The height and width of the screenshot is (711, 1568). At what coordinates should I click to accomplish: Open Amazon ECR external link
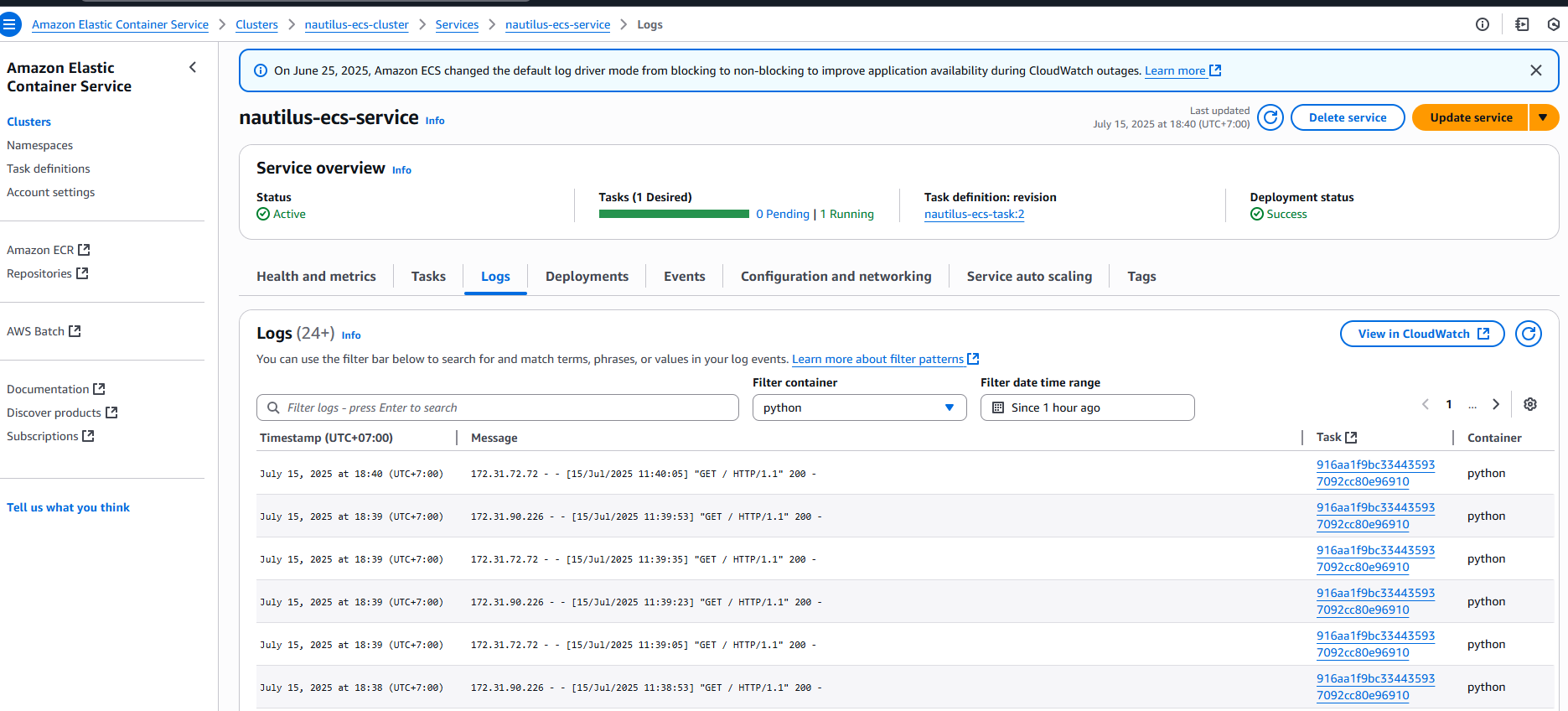48,250
